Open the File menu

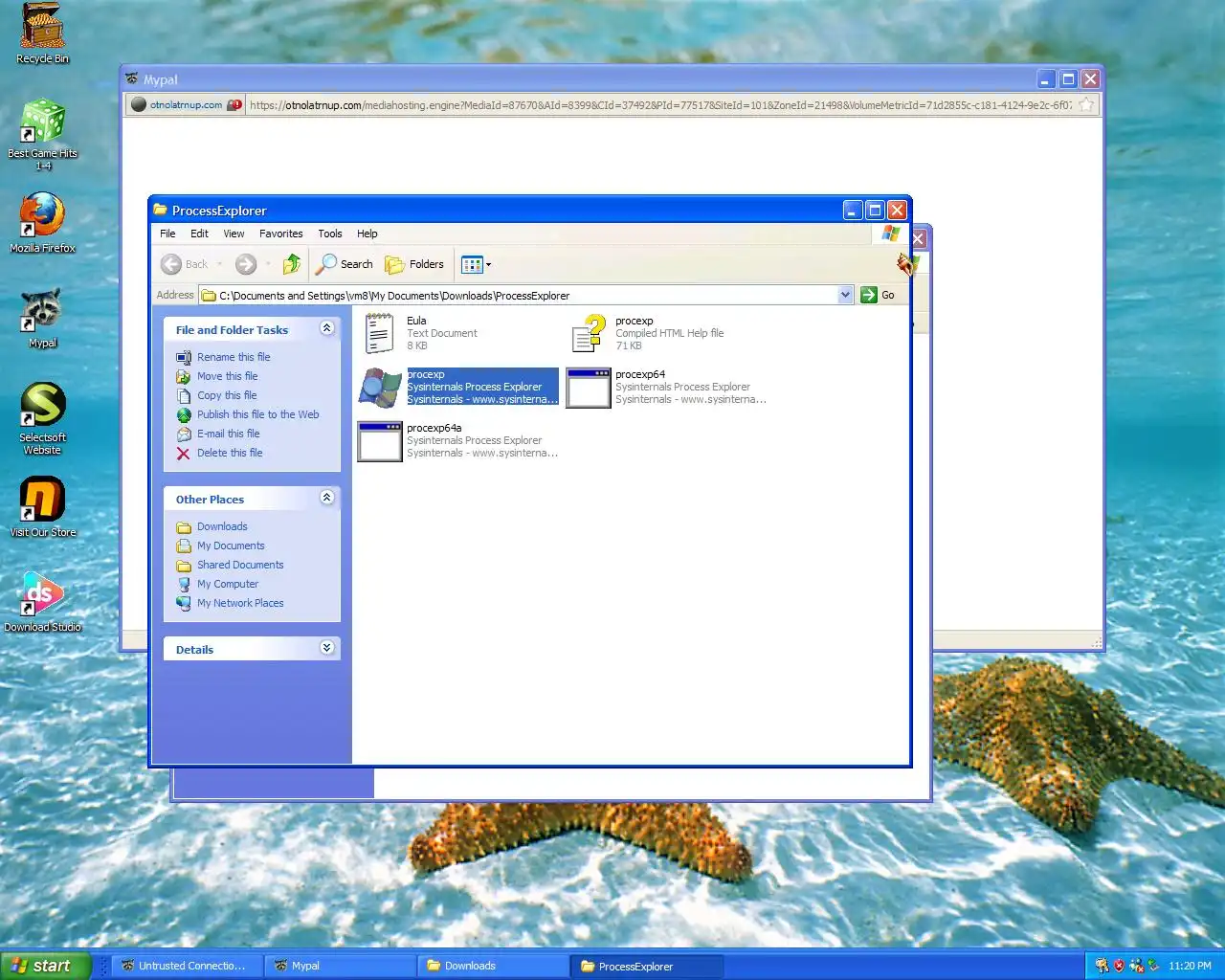(x=167, y=234)
